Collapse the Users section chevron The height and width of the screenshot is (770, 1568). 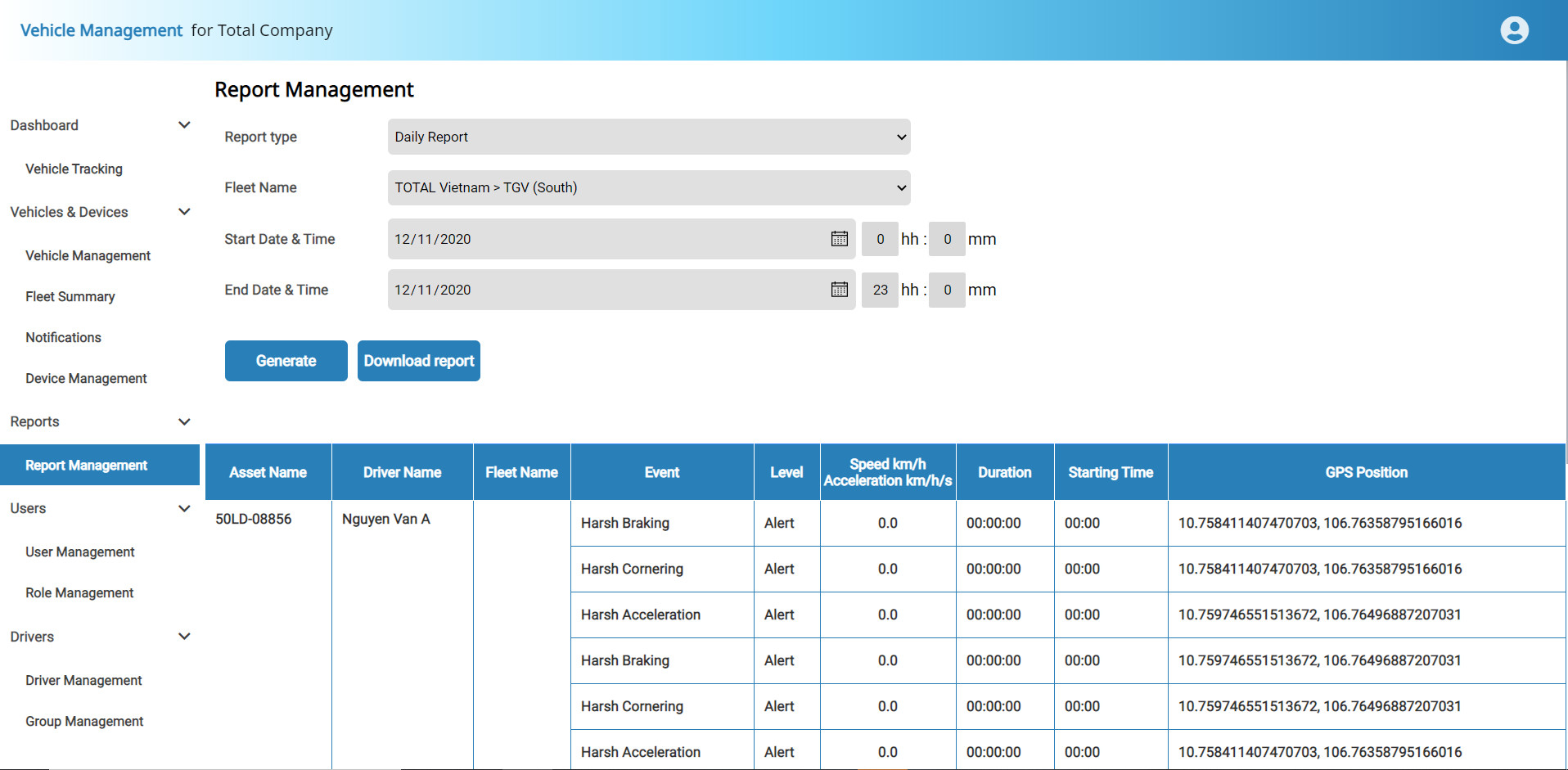click(184, 508)
